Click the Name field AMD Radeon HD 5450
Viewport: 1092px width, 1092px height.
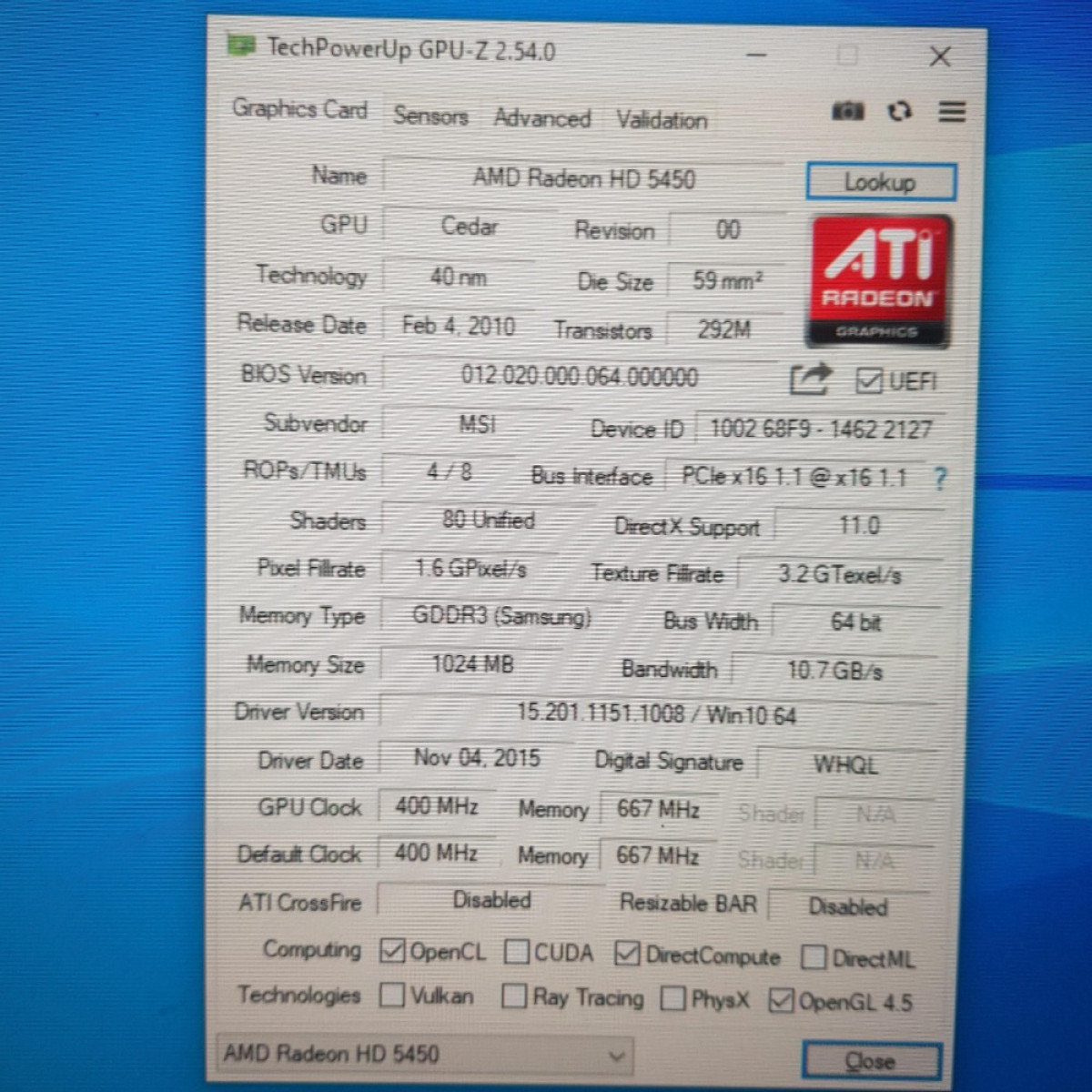point(583,178)
